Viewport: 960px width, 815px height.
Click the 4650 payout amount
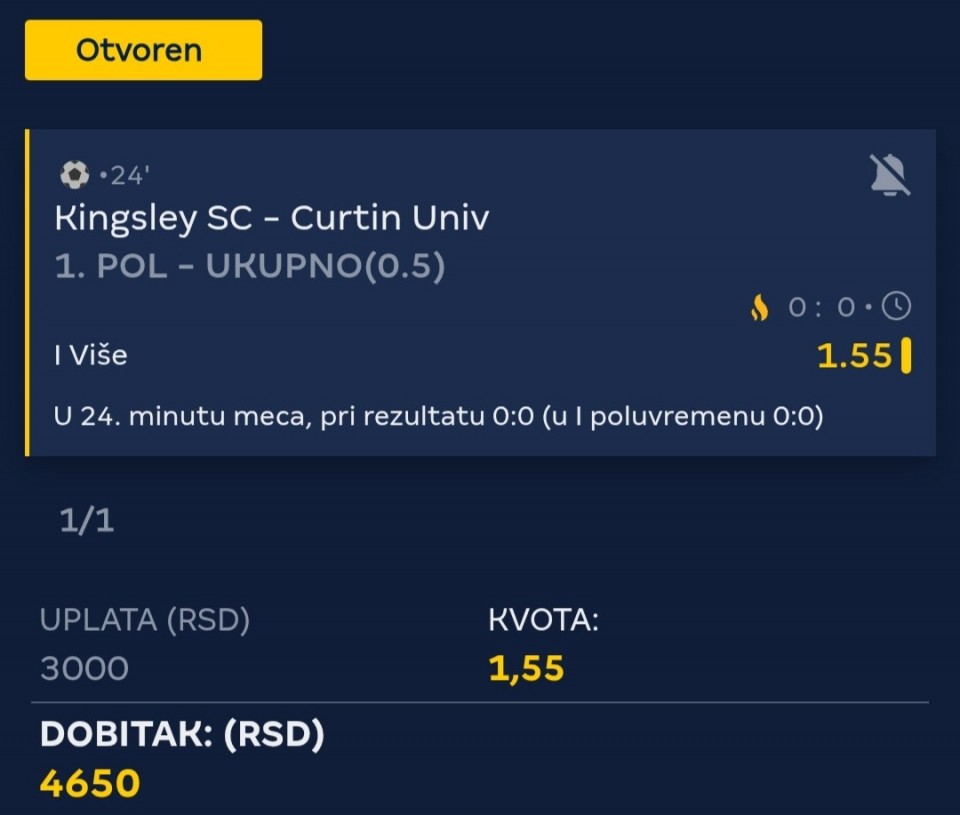click(90, 783)
